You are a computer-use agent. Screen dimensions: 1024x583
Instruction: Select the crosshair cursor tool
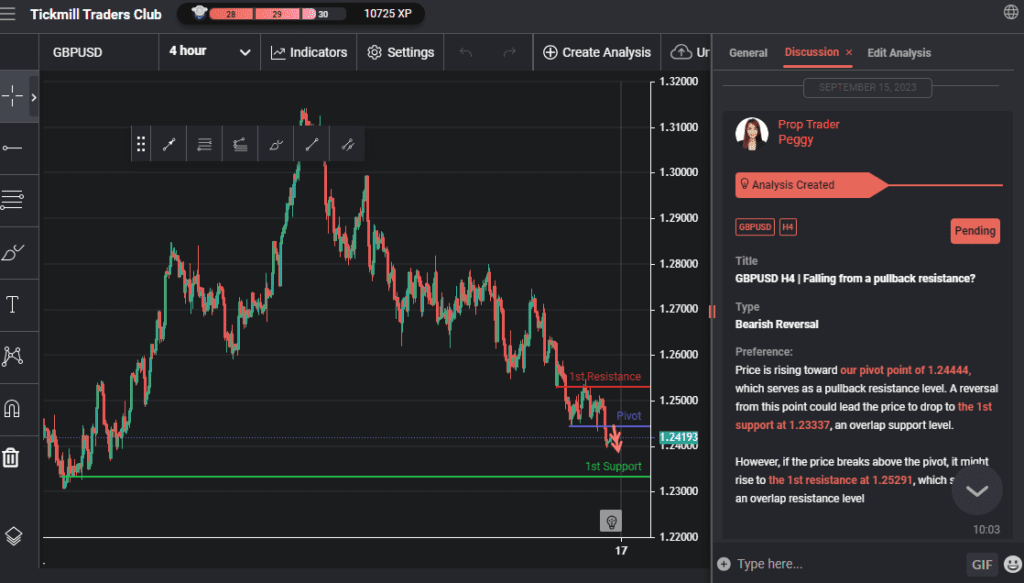[12, 96]
